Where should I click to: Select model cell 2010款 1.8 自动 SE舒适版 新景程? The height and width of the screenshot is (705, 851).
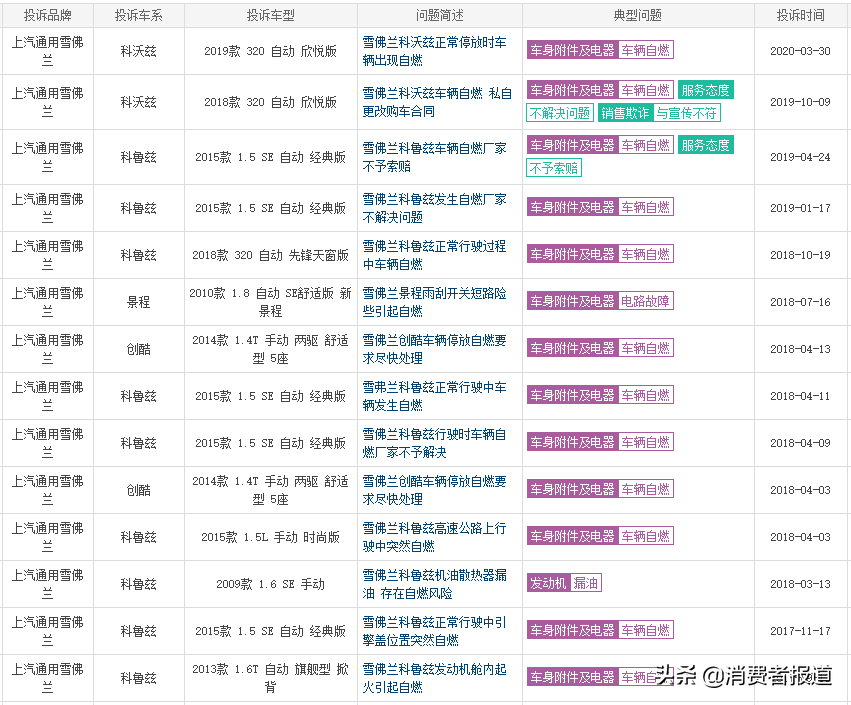tap(270, 302)
